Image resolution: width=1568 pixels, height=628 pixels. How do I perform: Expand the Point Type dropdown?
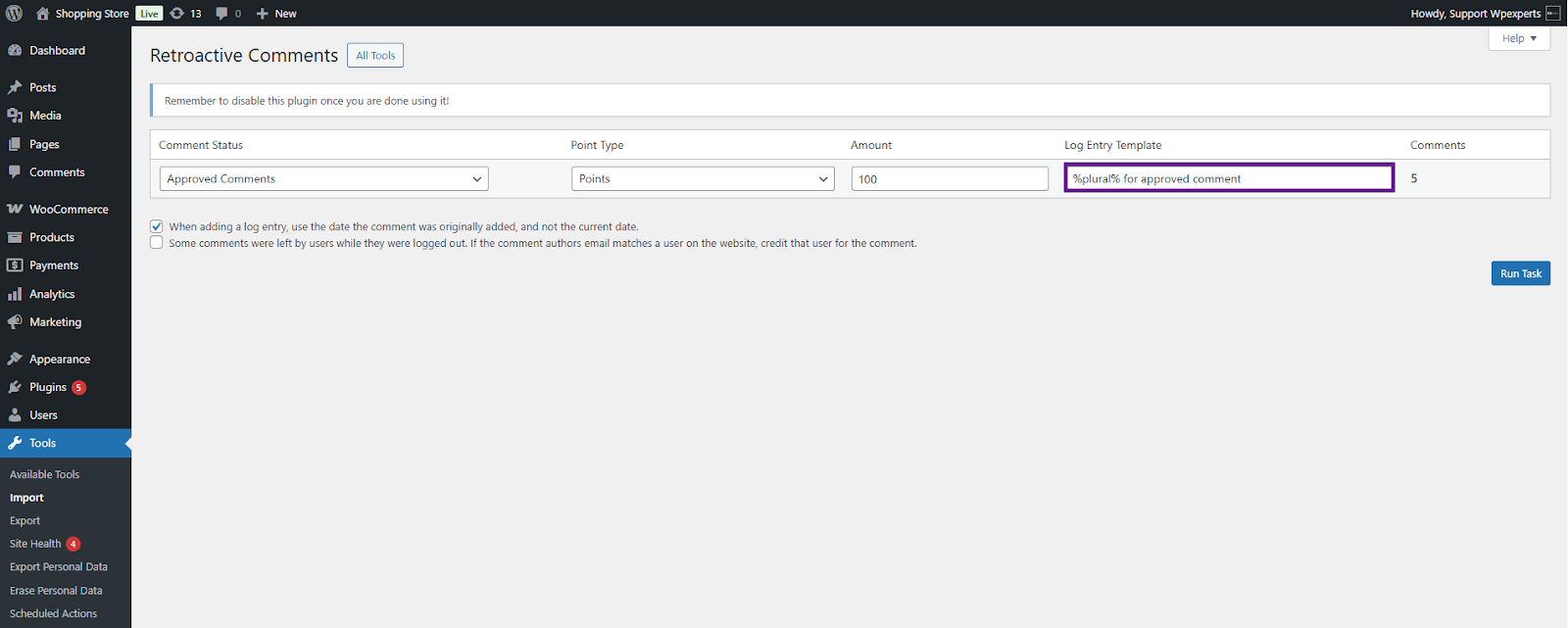coord(702,179)
